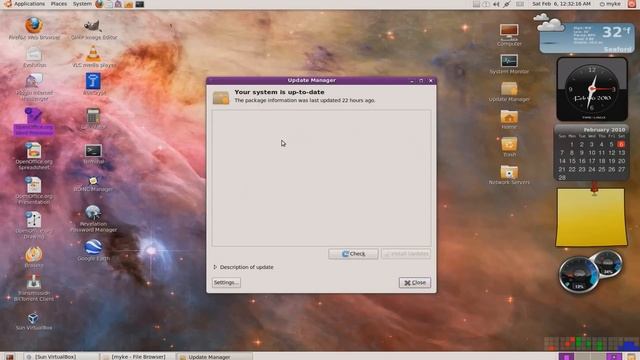Open OpenOffice.org Drawing desktop icon
The image size is (640, 360).
click(x=34, y=220)
